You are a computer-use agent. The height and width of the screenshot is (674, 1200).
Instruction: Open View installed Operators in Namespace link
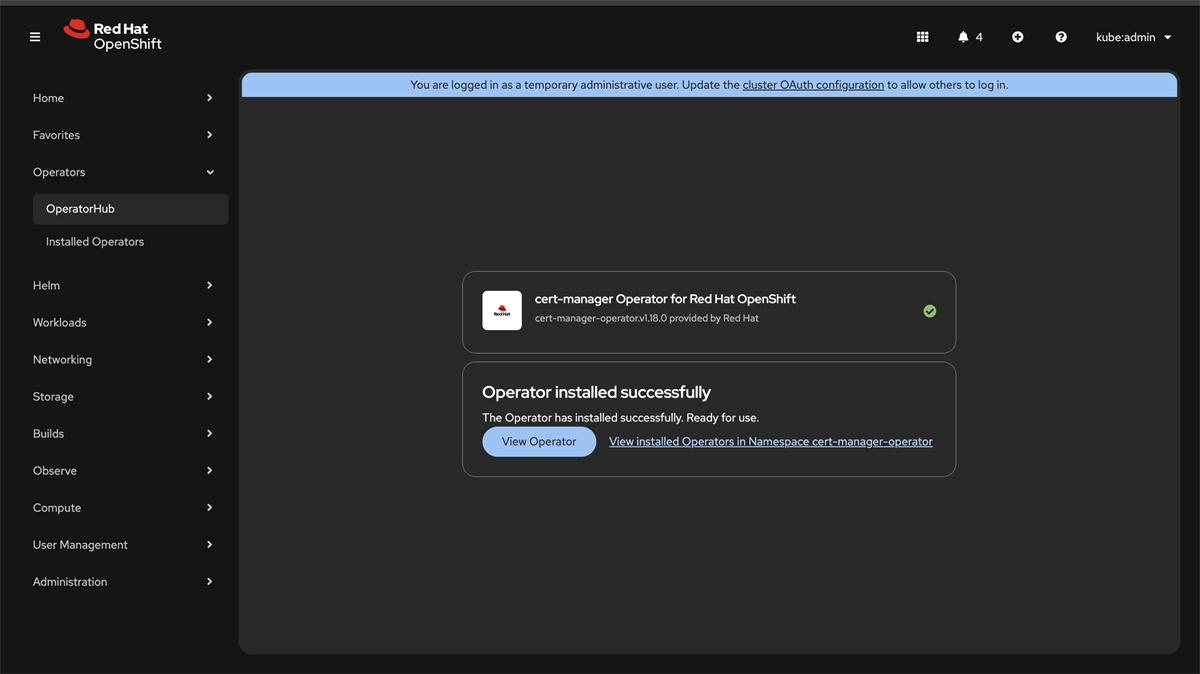(771, 442)
